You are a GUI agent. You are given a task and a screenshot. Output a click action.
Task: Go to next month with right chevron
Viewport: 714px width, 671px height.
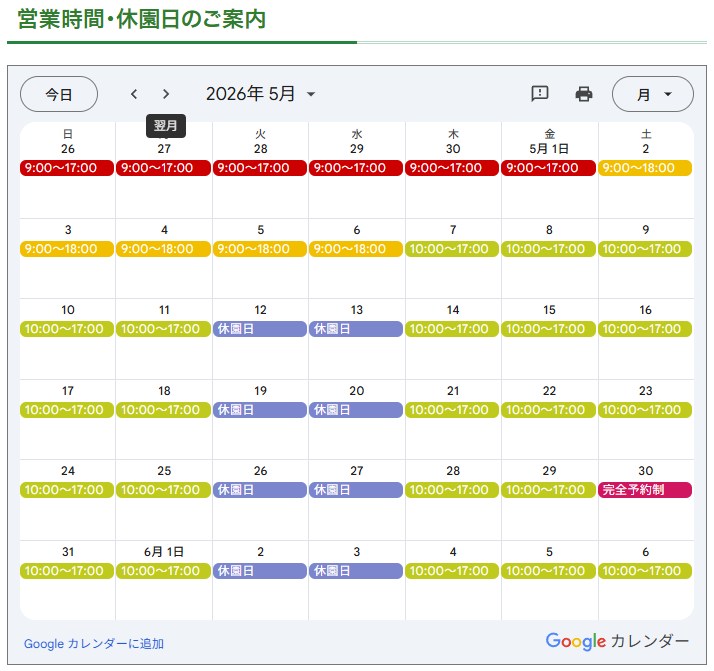click(x=166, y=94)
